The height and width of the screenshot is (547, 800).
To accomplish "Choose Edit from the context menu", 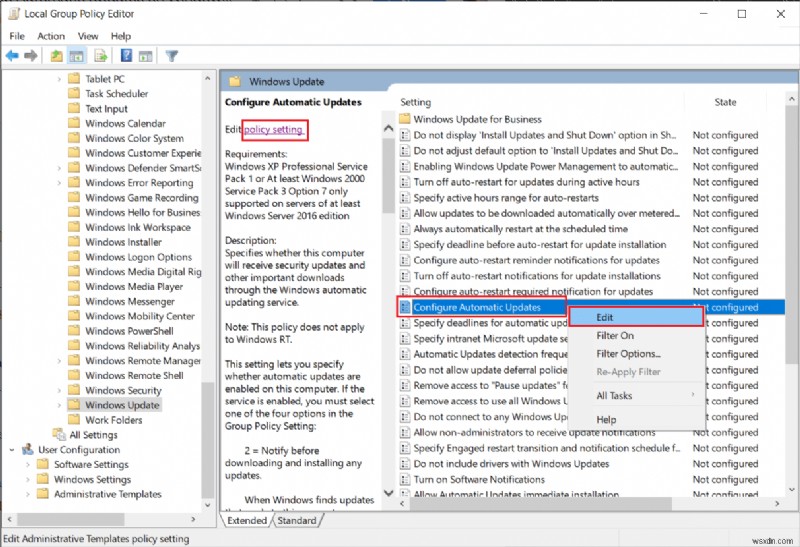I will [636, 317].
